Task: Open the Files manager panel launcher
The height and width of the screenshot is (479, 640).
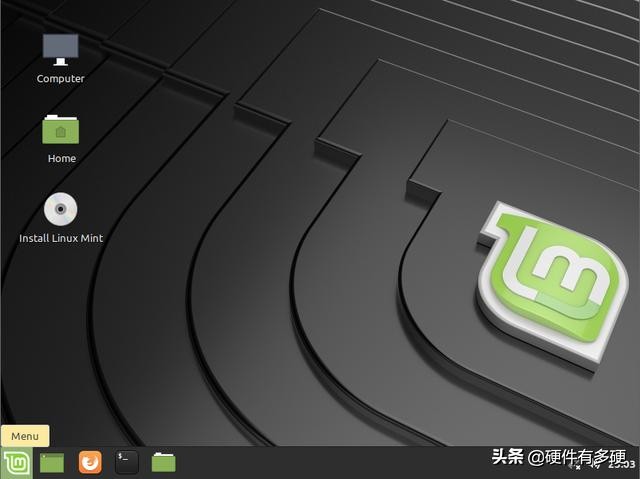Action: [163, 462]
